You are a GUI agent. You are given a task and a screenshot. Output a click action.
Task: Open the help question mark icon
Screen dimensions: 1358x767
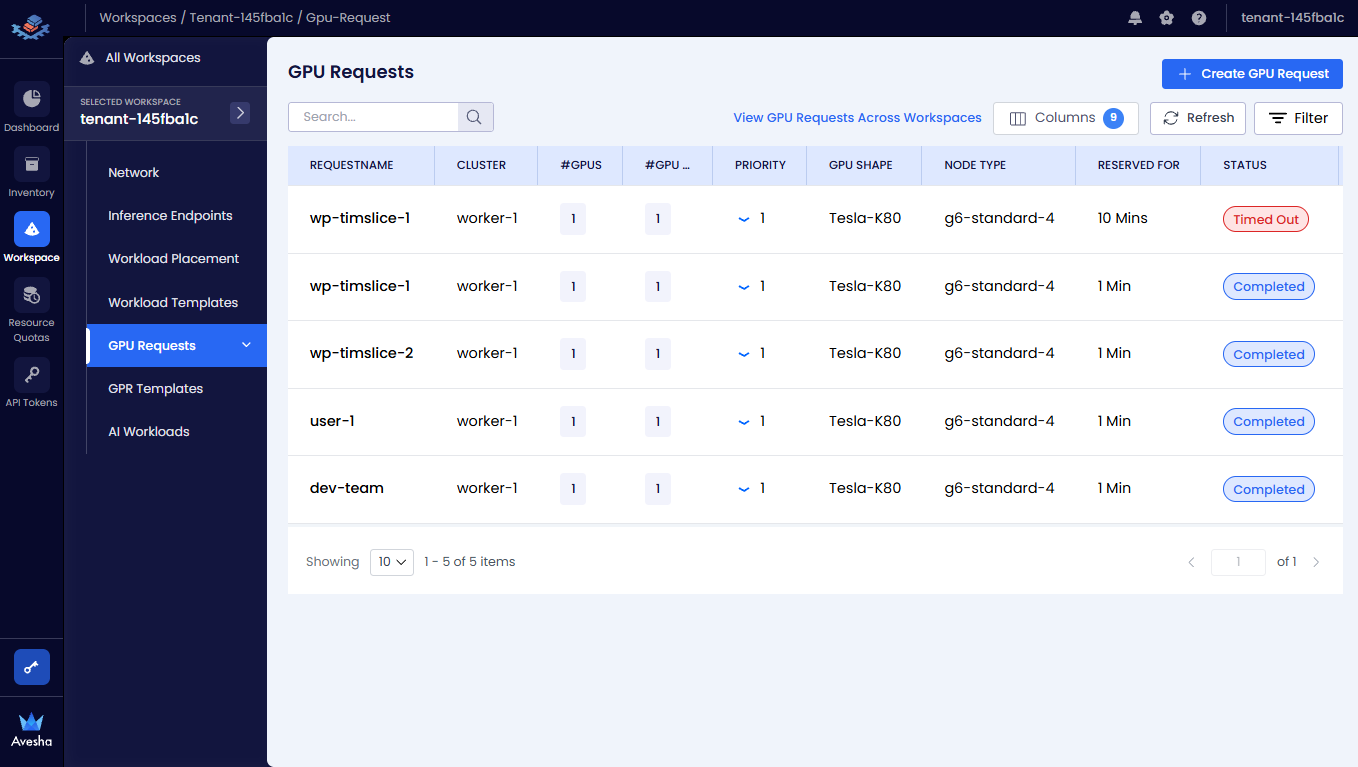coord(1199,18)
